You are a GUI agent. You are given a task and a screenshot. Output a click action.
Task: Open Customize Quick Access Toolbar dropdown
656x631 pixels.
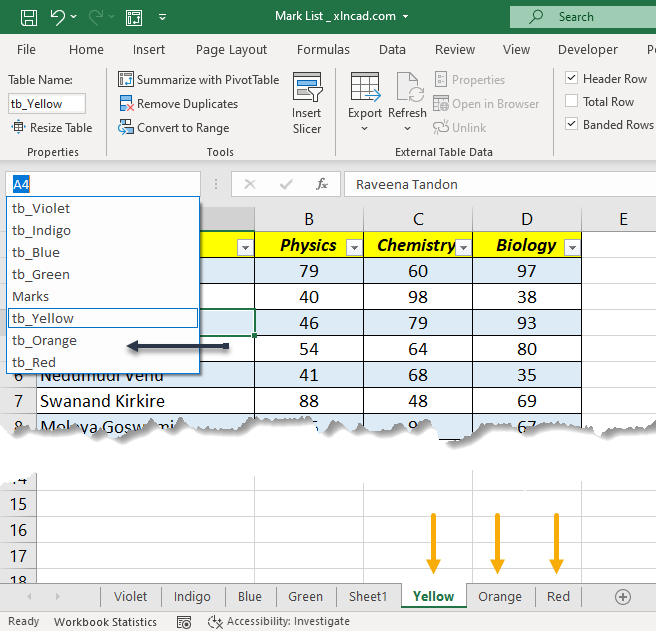click(x=163, y=17)
